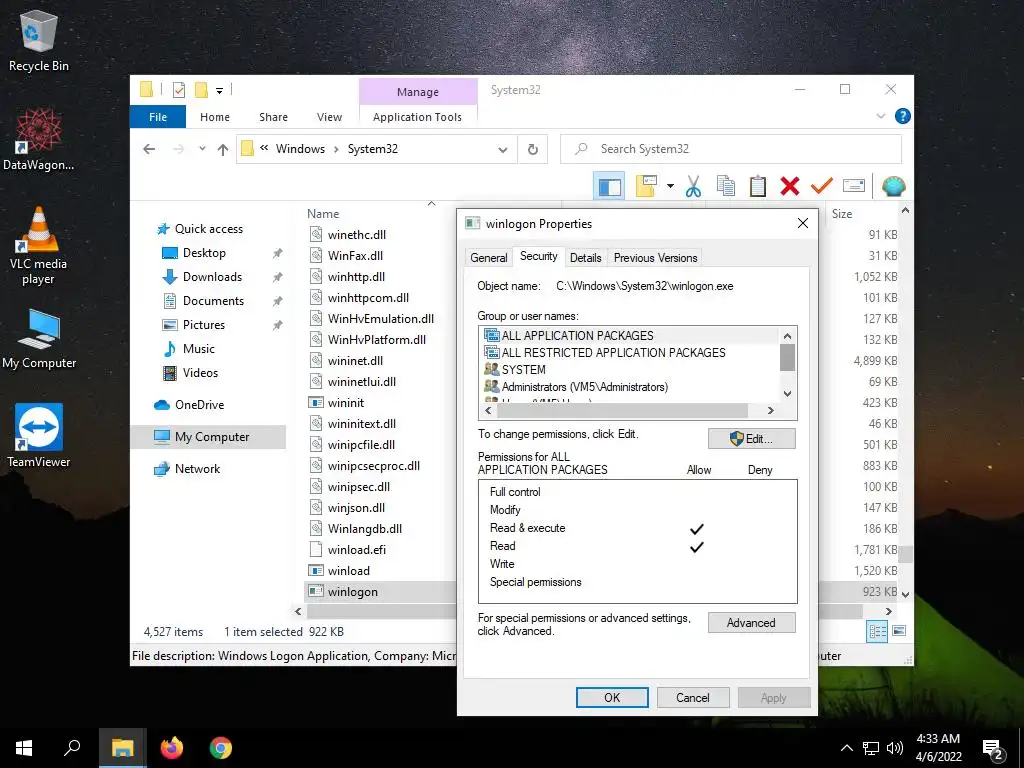Switch to the View ribbon tab

coord(329,117)
